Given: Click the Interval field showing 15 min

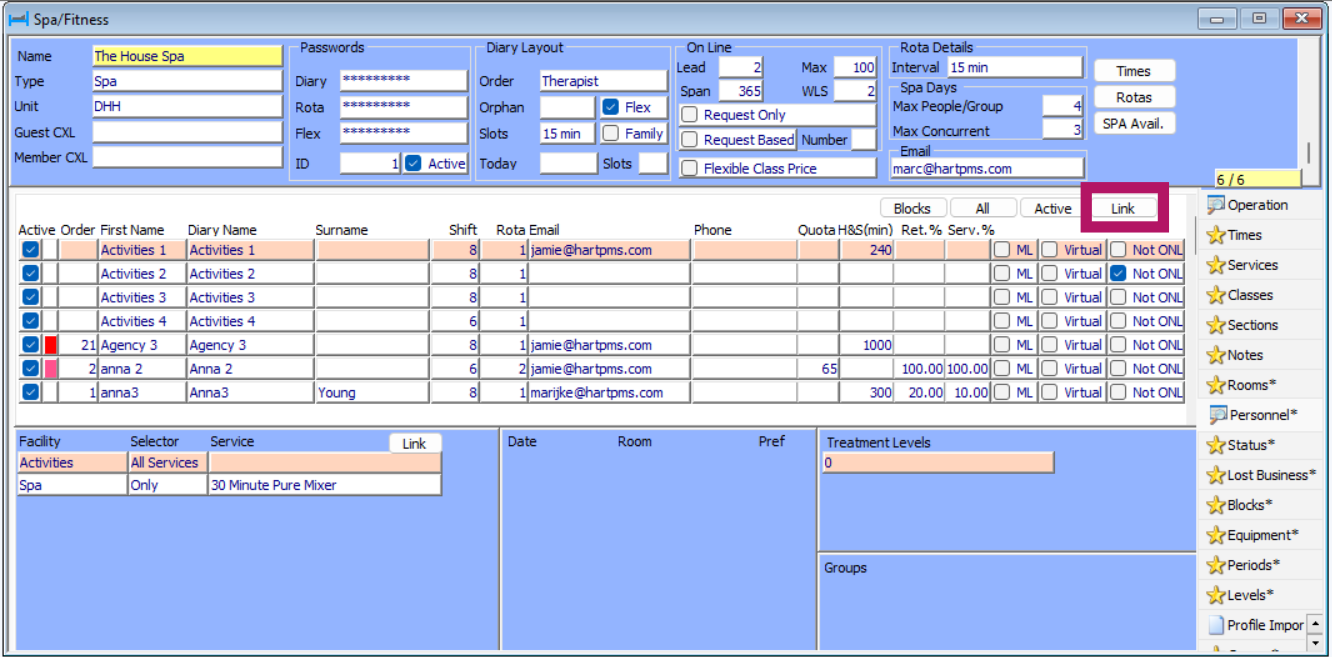Looking at the screenshot, I should coord(1015,67).
